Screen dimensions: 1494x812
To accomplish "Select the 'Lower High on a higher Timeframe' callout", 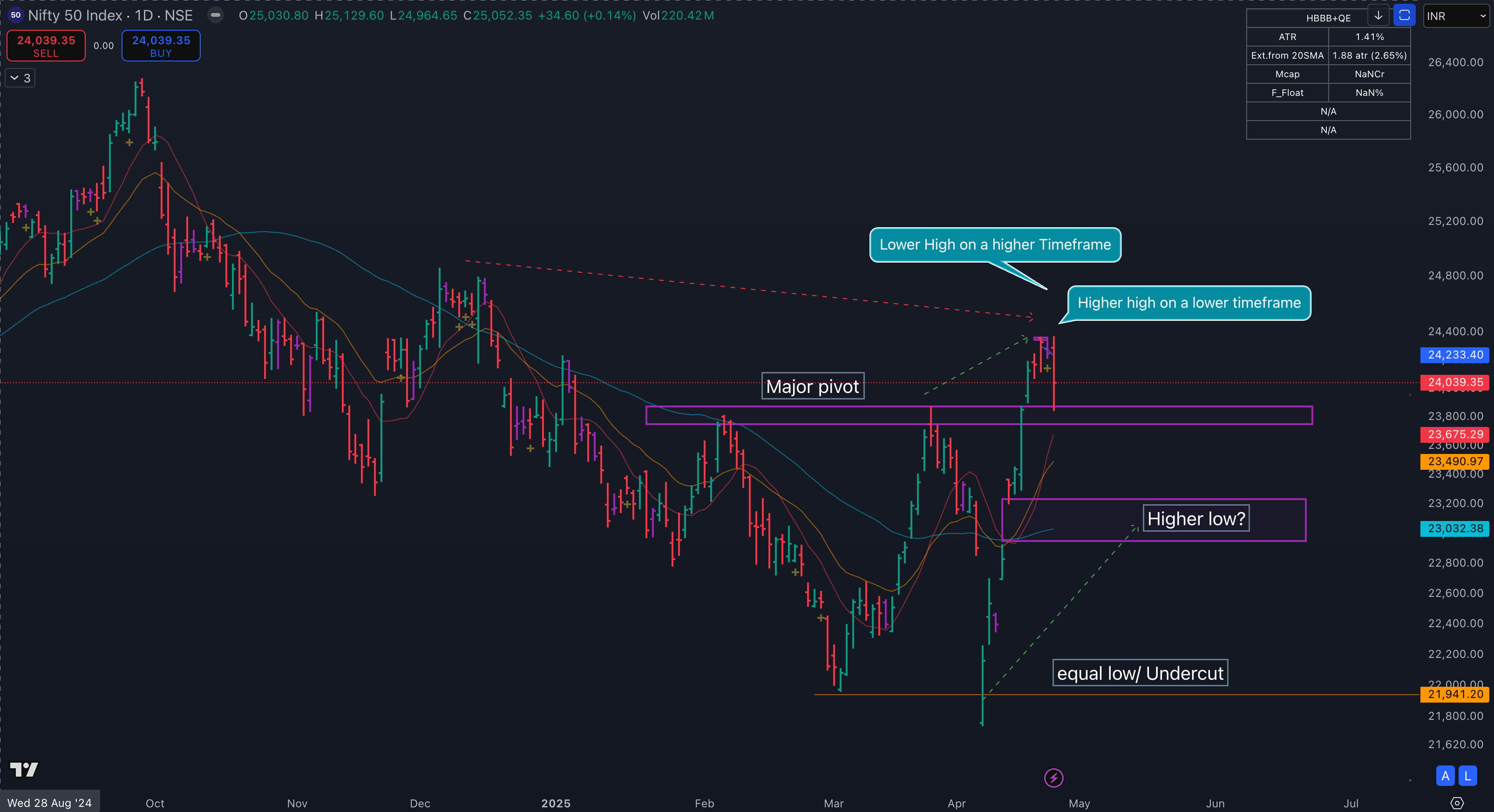I will point(995,245).
